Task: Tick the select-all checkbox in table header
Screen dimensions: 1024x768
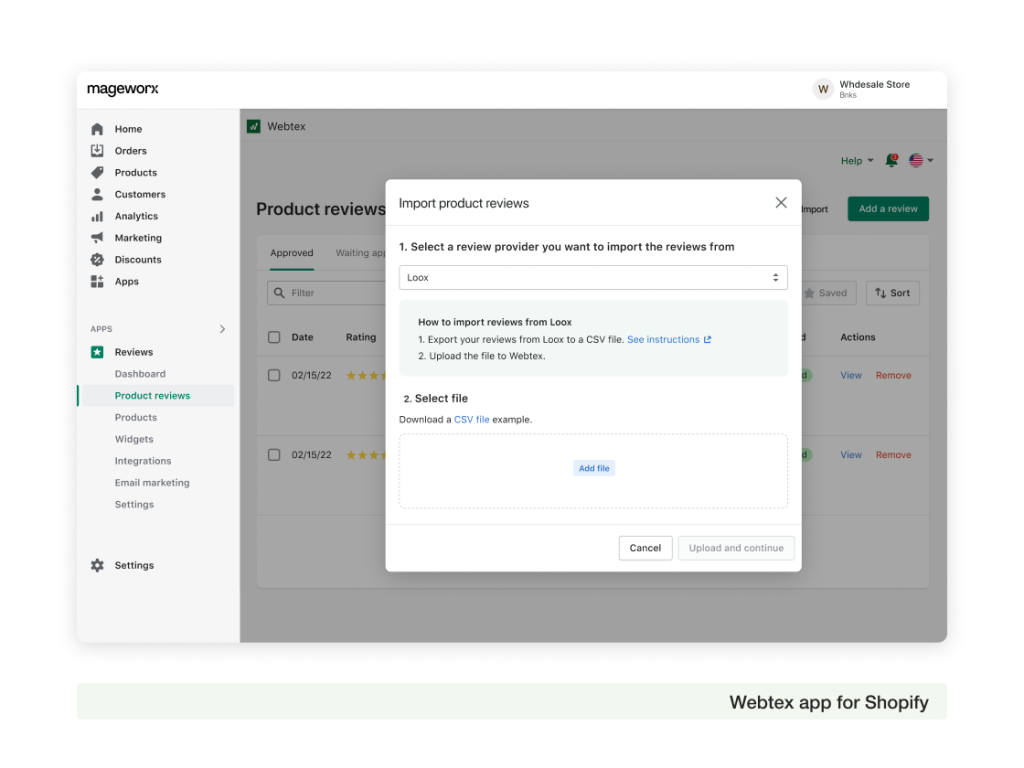Action: (x=274, y=337)
